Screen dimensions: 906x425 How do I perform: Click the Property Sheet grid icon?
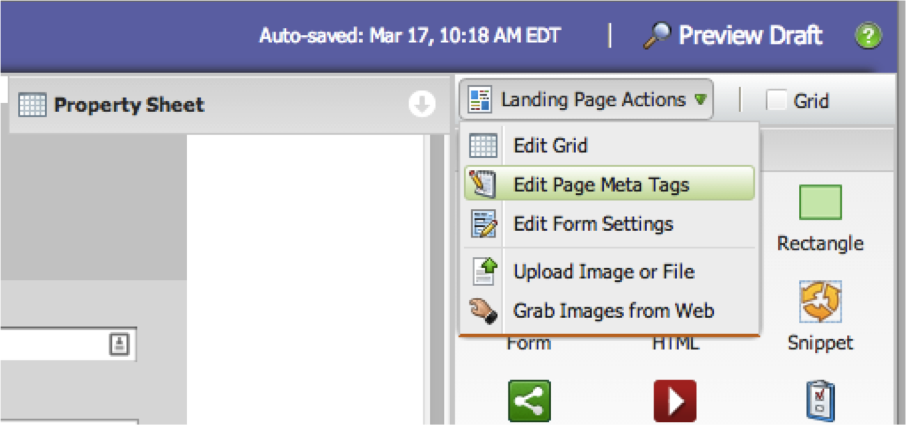click(x=32, y=105)
